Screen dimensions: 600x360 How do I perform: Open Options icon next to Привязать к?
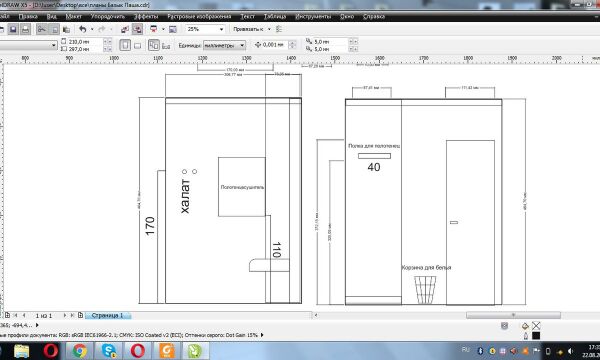pos(279,29)
